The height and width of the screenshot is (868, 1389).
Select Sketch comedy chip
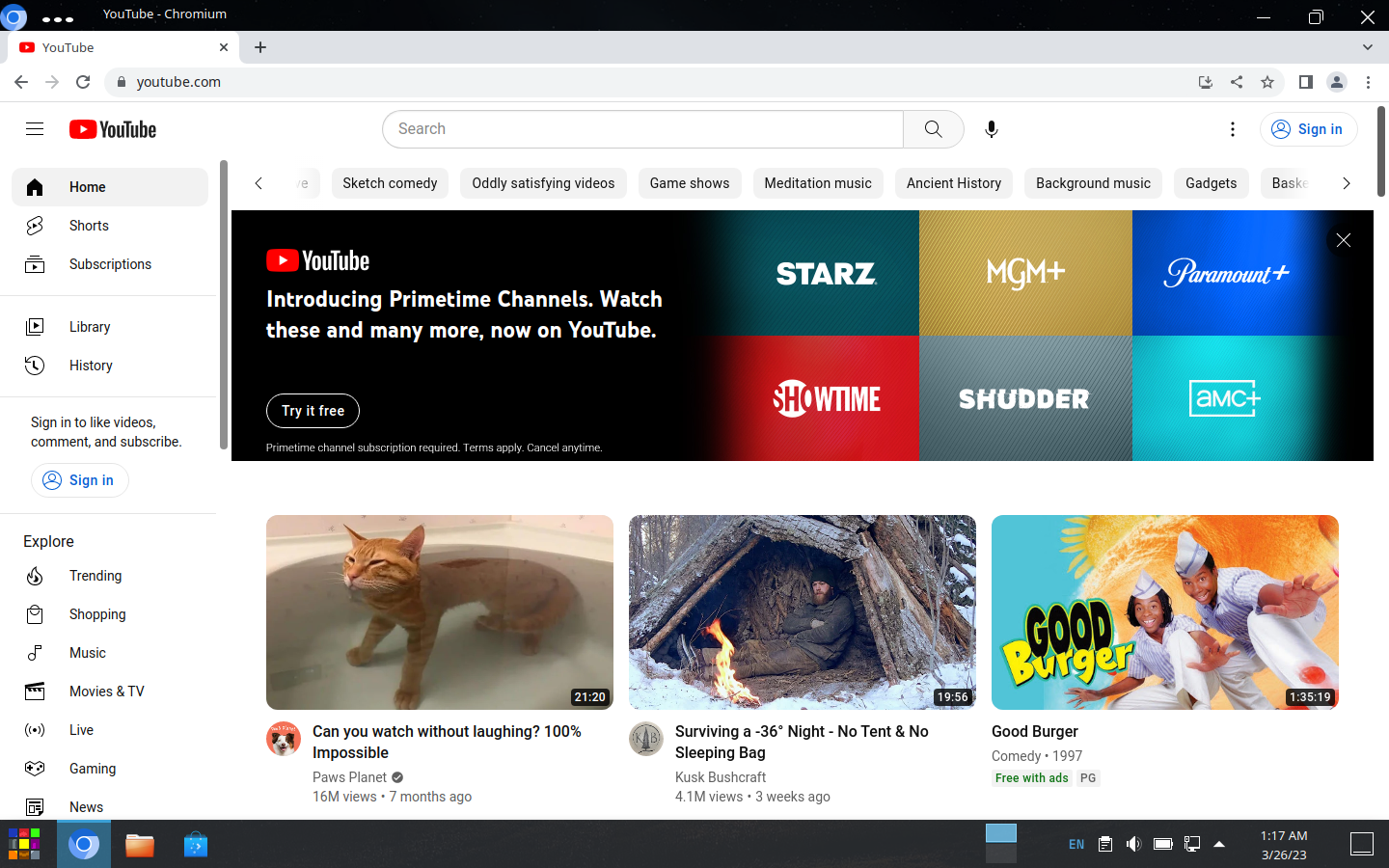(x=390, y=183)
